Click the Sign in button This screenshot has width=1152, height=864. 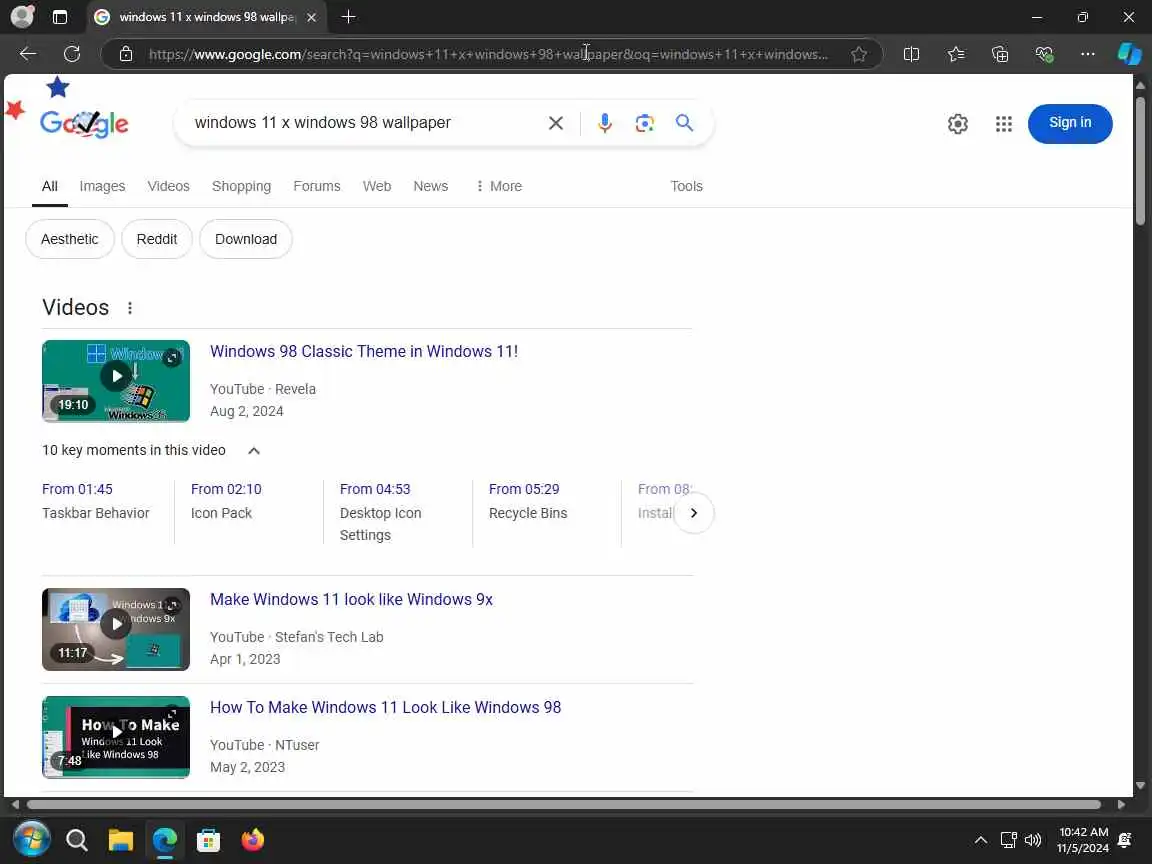(x=1070, y=123)
